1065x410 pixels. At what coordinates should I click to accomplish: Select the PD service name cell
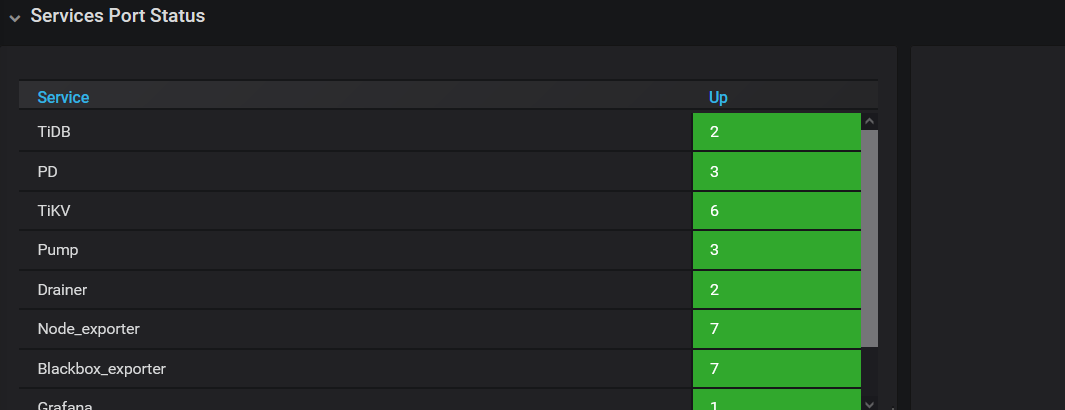tap(355, 172)
